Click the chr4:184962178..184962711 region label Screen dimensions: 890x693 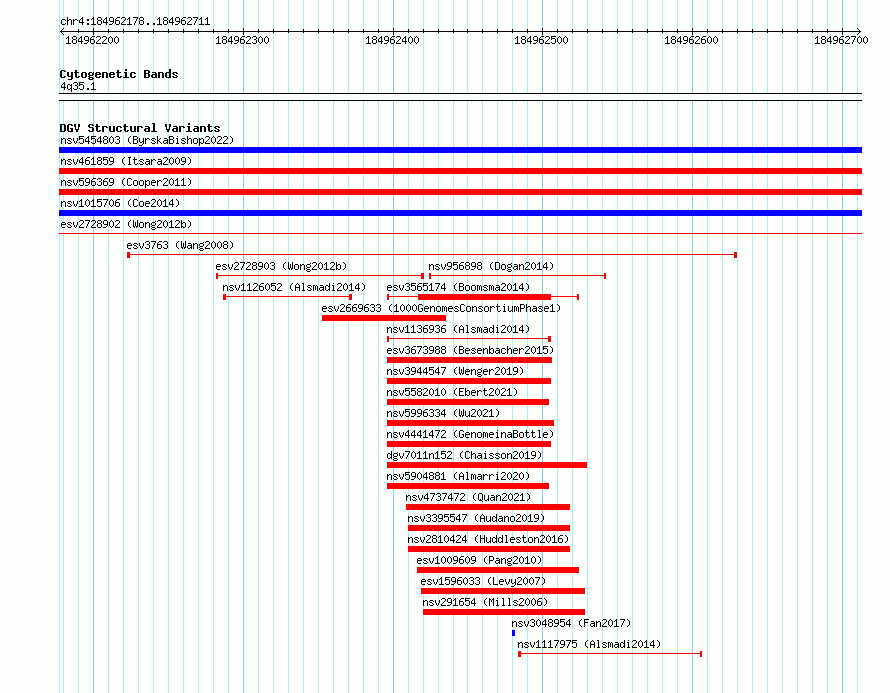[135, 22]
